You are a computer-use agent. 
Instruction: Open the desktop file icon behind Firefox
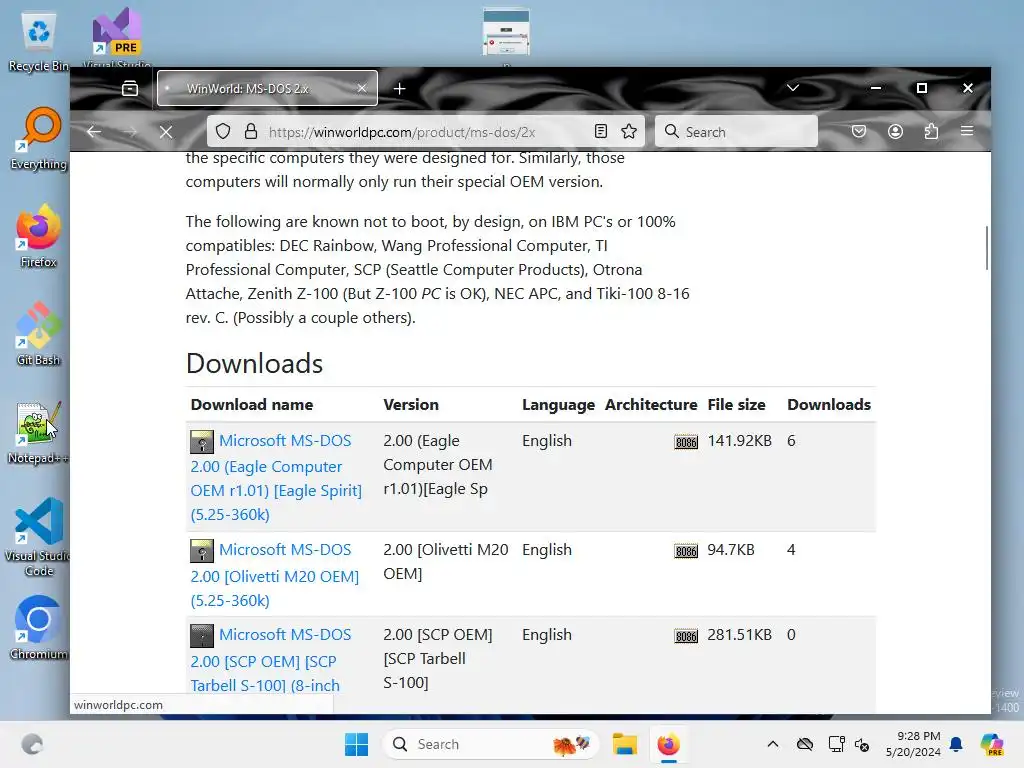click(506, 33)
